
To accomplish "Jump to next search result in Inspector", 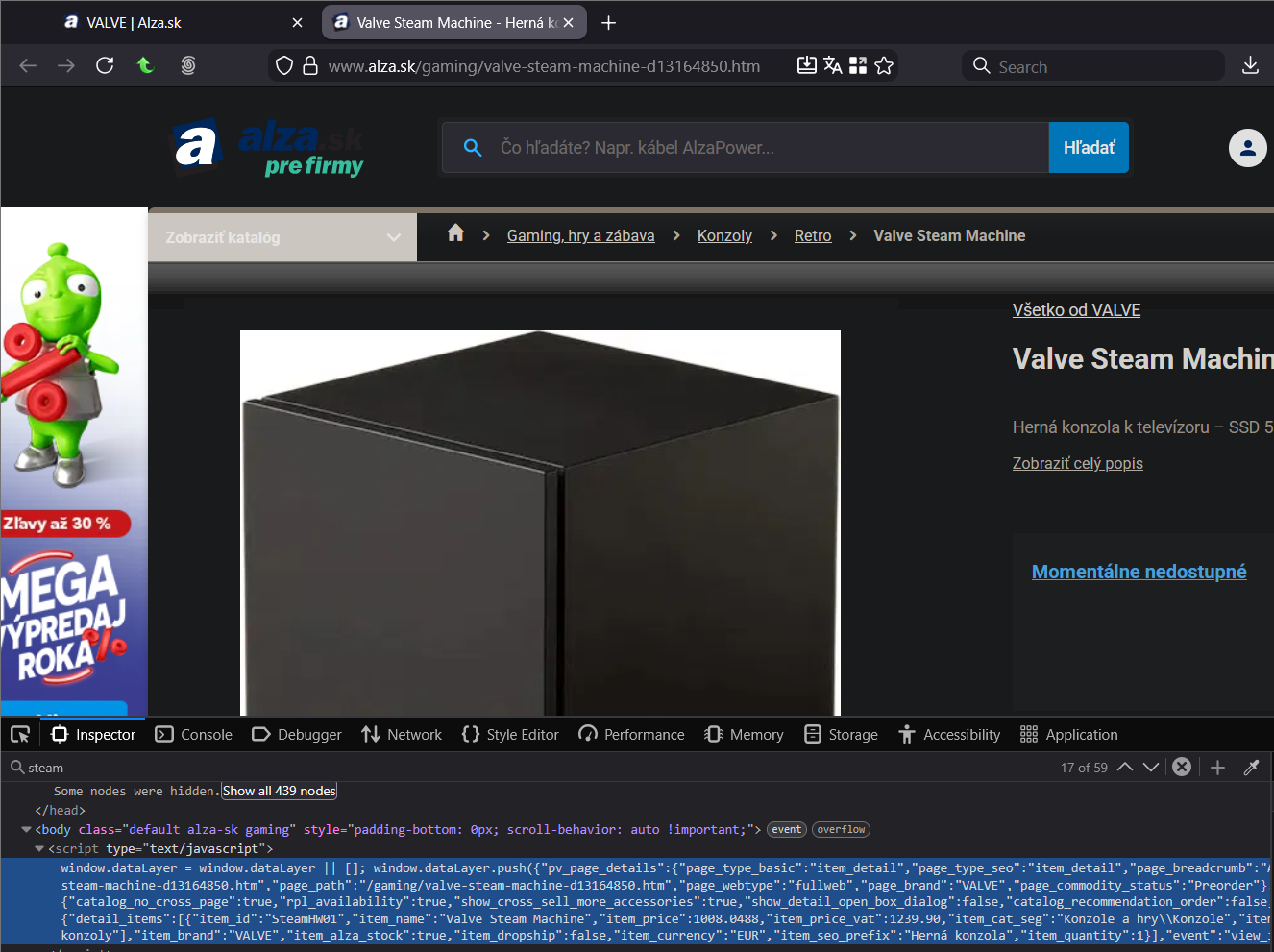I will [x=1151, y=767].
